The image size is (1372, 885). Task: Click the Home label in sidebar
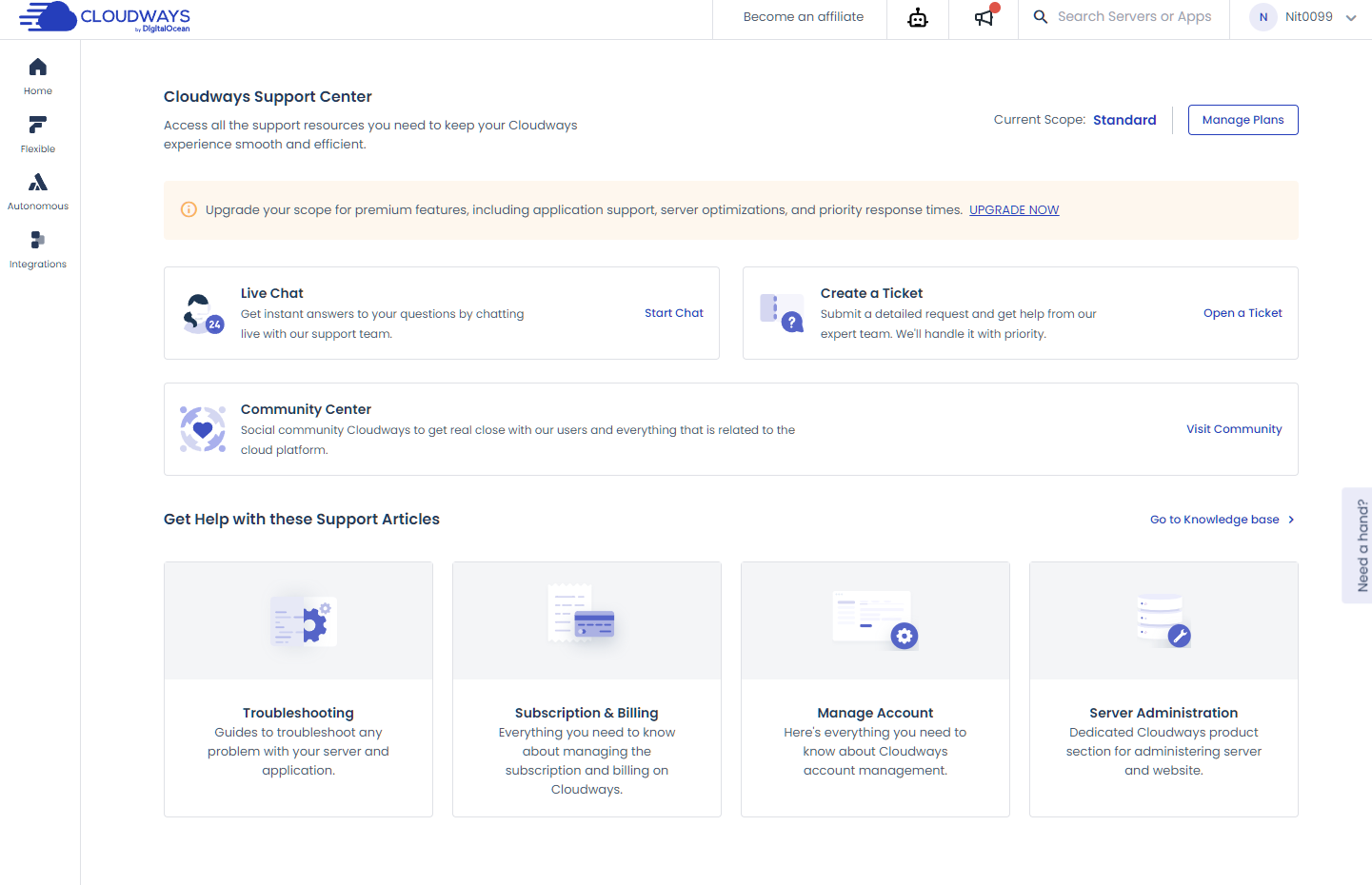(38, 91)
